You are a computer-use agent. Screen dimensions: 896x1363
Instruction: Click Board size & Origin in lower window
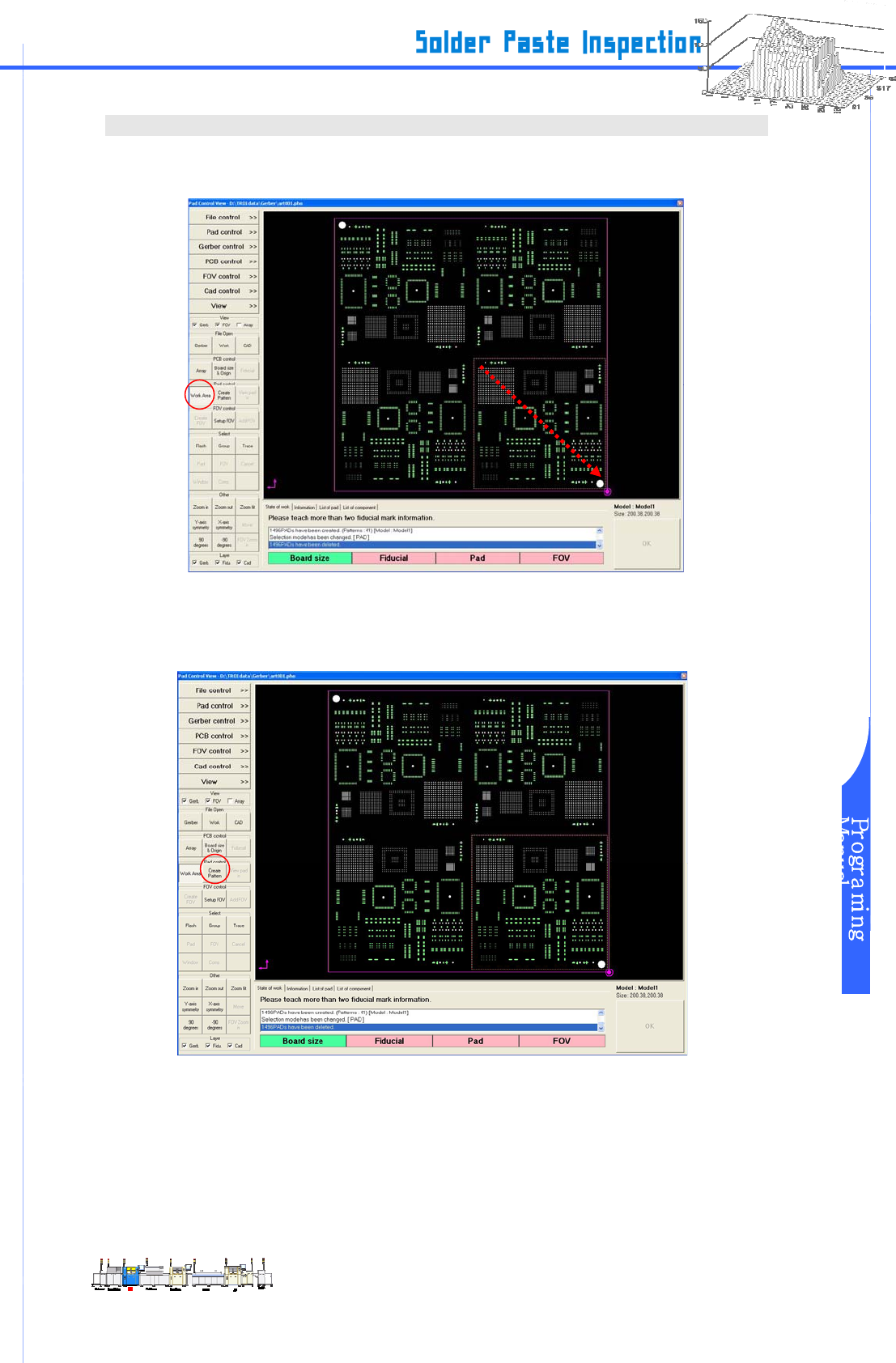click(x=214, y=848)
